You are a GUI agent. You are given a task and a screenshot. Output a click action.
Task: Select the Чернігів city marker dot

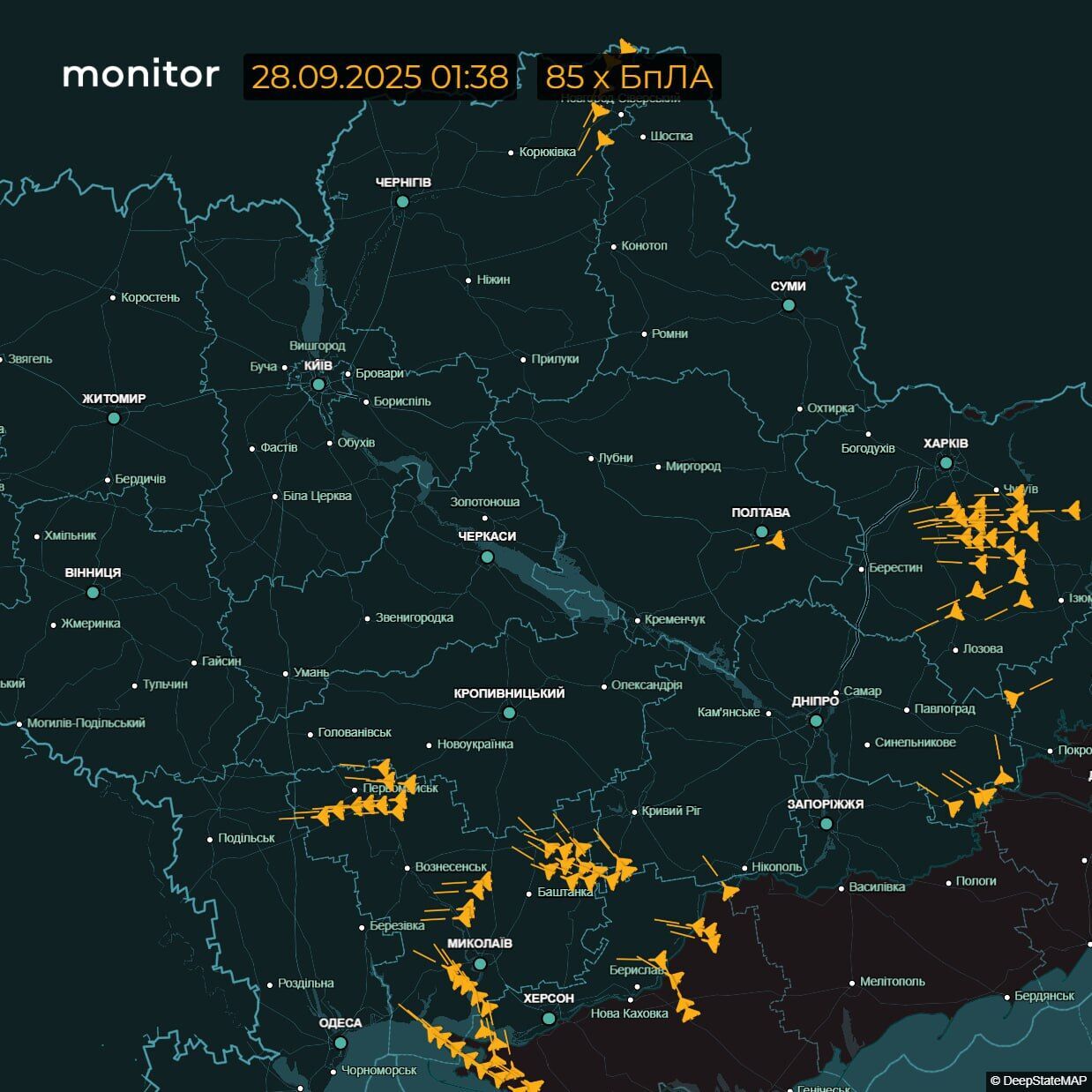[x=402, y=201]
